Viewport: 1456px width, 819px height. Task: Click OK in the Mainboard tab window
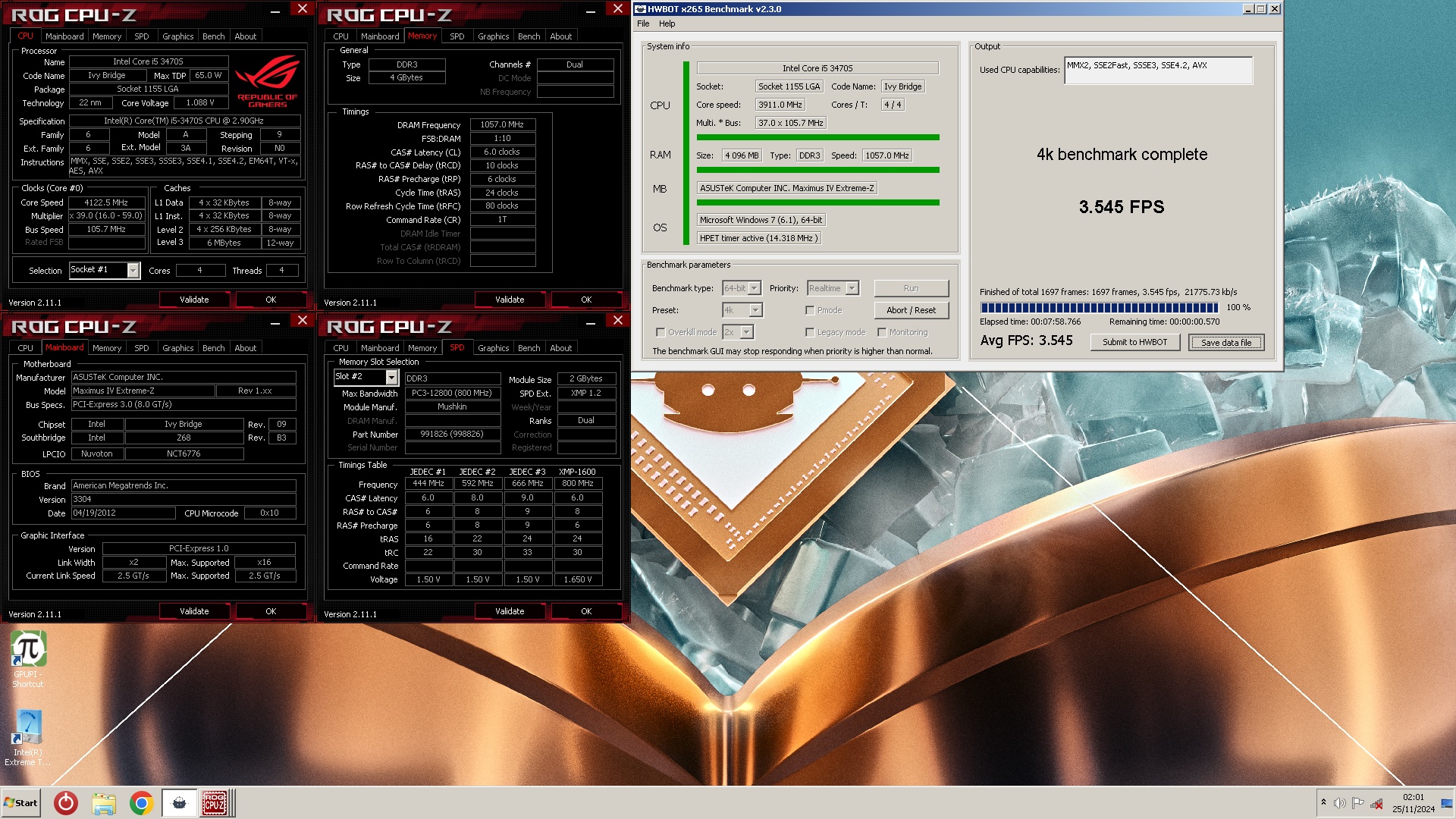point(271,611)
